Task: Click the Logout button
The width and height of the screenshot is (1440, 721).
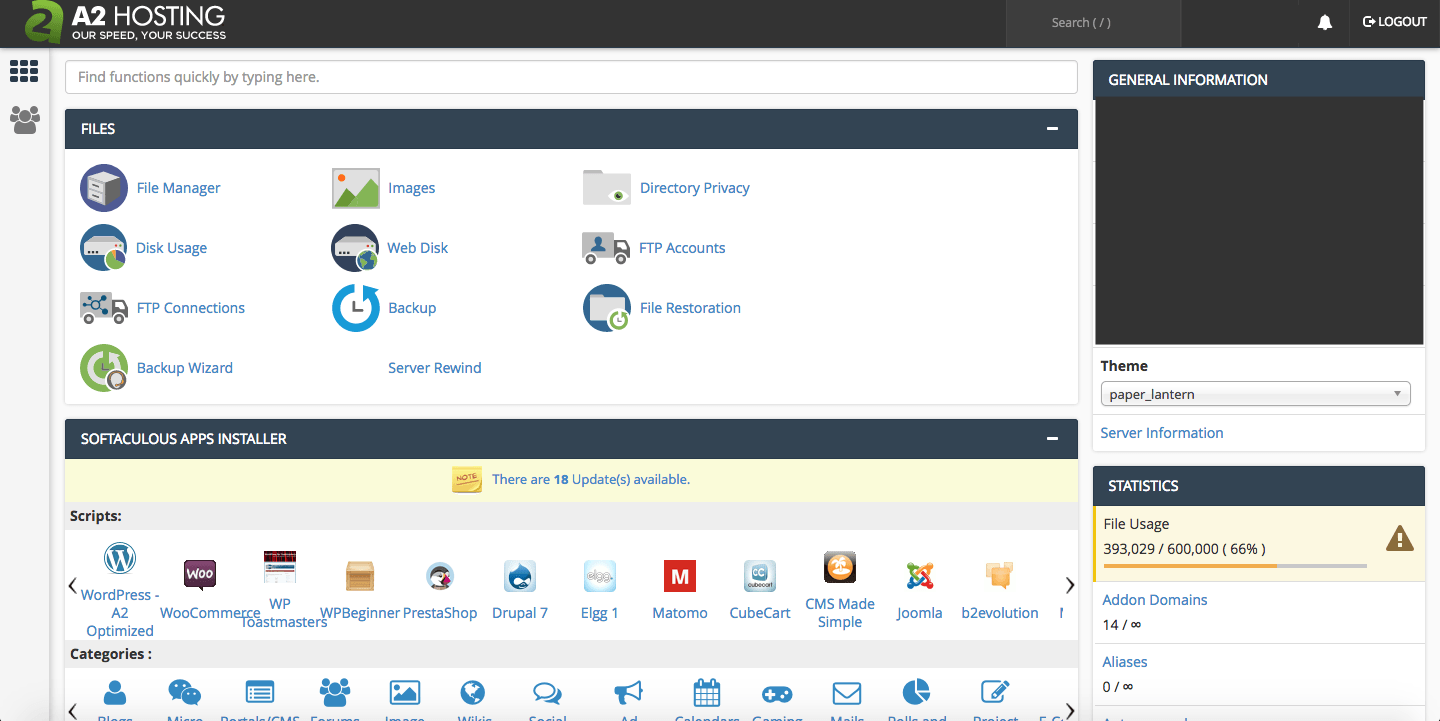Action: click(x=1394, y=22)
